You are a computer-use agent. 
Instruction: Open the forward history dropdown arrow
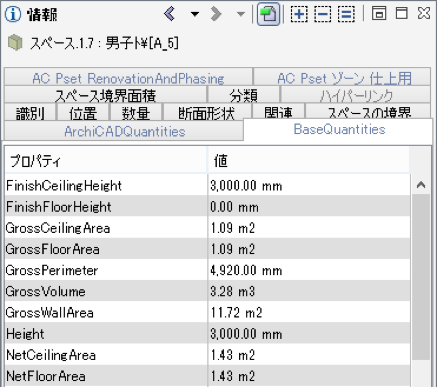click(x=240, y=14)
